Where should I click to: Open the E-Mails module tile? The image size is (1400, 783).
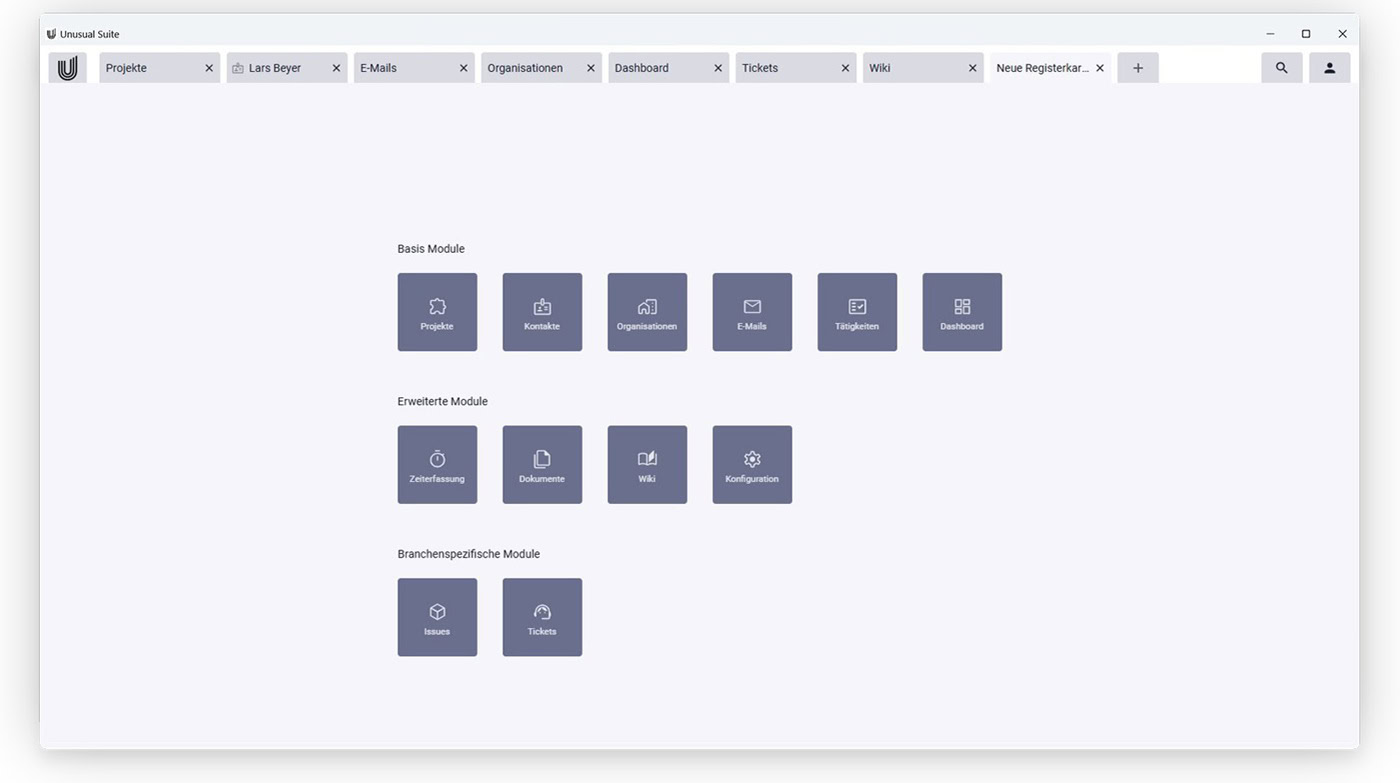point(752,312)
